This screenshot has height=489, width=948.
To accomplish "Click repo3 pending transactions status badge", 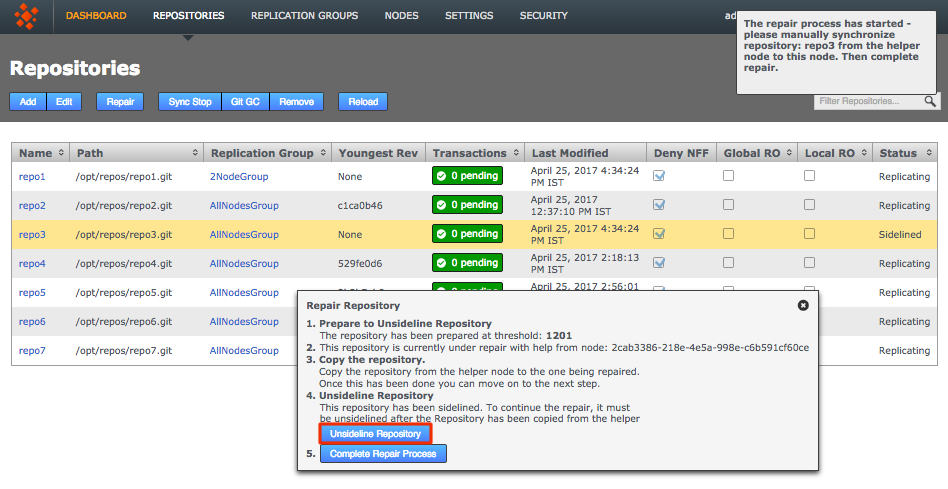I will pos(466,234).
